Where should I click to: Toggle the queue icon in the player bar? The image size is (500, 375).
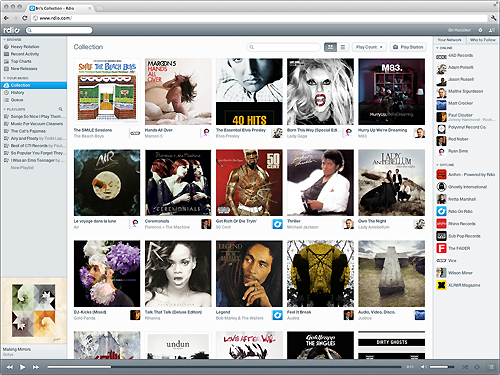click(491, 367)
